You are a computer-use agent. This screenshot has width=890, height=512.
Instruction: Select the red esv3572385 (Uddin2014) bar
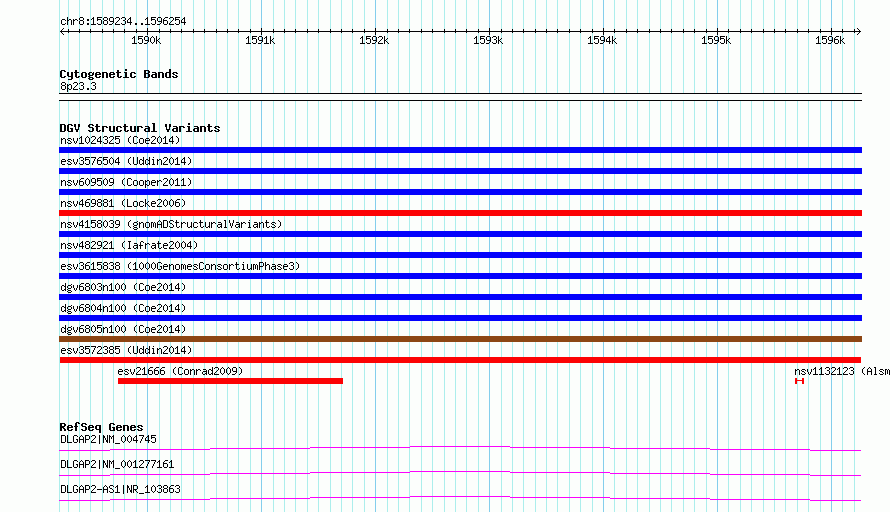[x=460, y=360]
